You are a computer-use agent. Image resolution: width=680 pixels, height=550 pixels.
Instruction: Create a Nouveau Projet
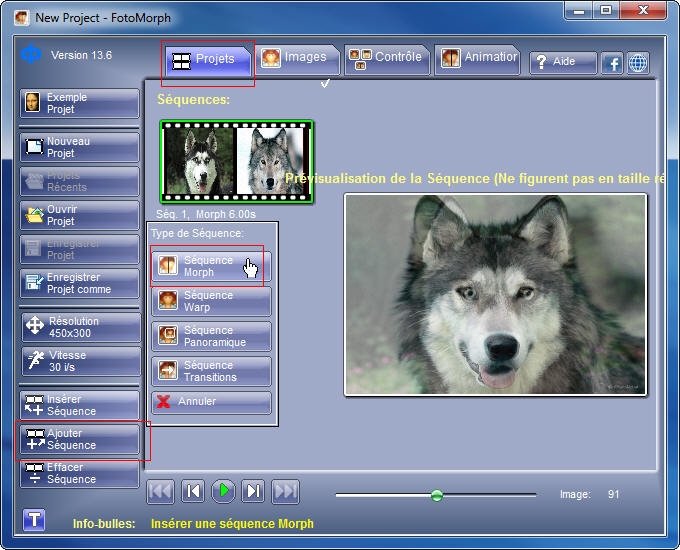tap(80, 147)
